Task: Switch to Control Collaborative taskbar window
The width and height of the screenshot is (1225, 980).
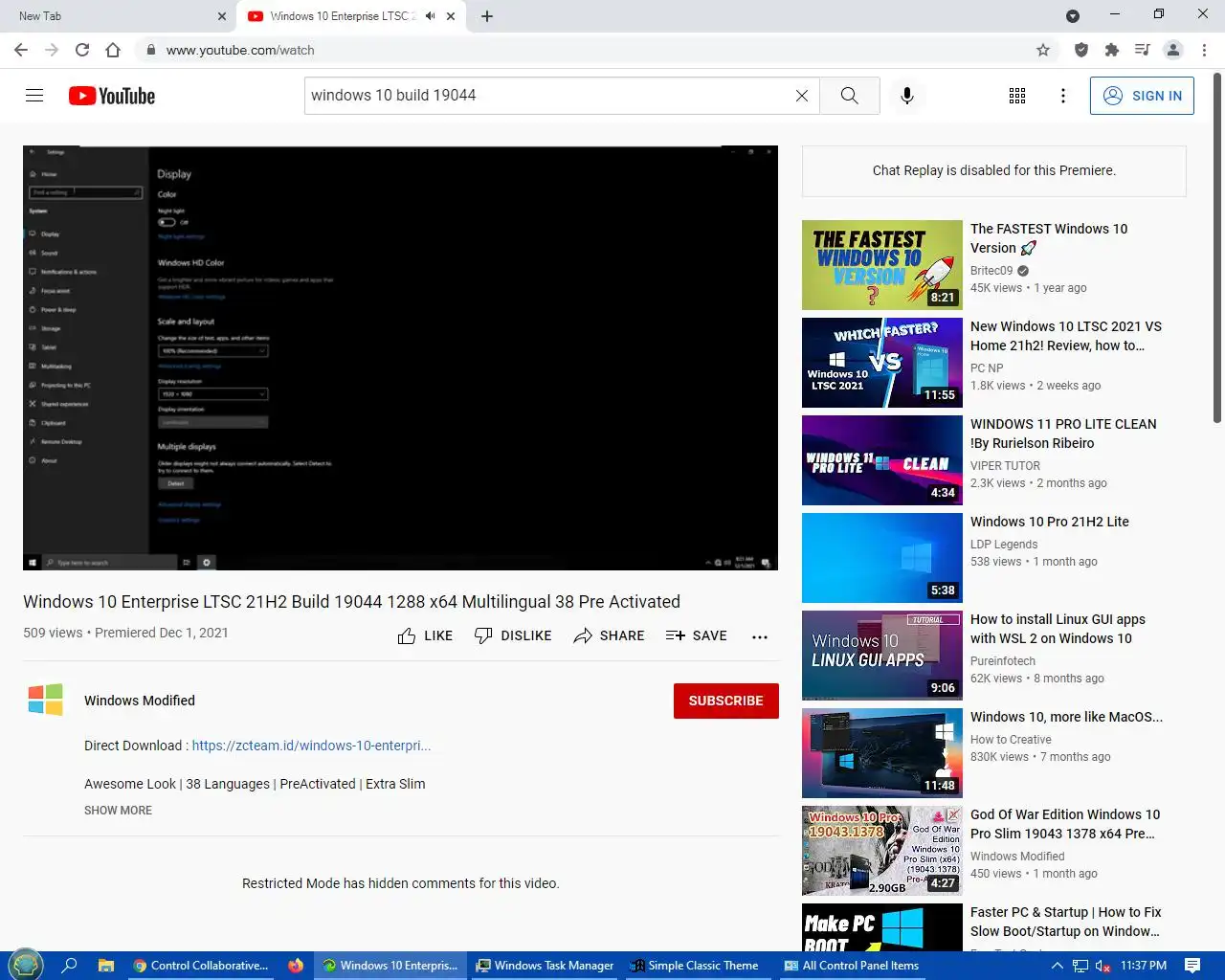Action: point(202,966)
